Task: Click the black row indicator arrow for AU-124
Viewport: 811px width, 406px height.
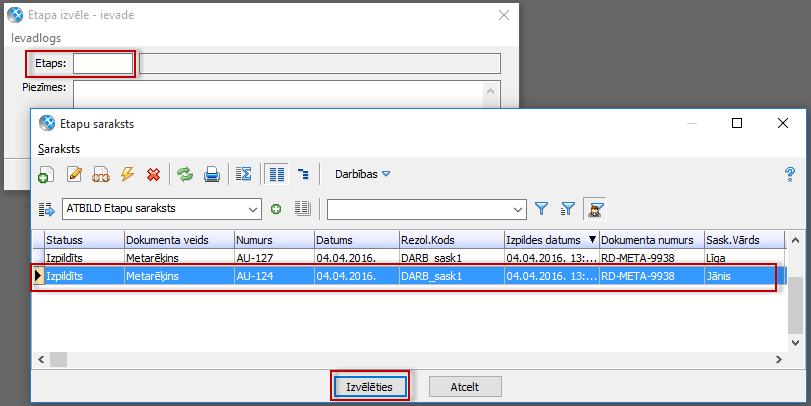Action: pos(38,276)
